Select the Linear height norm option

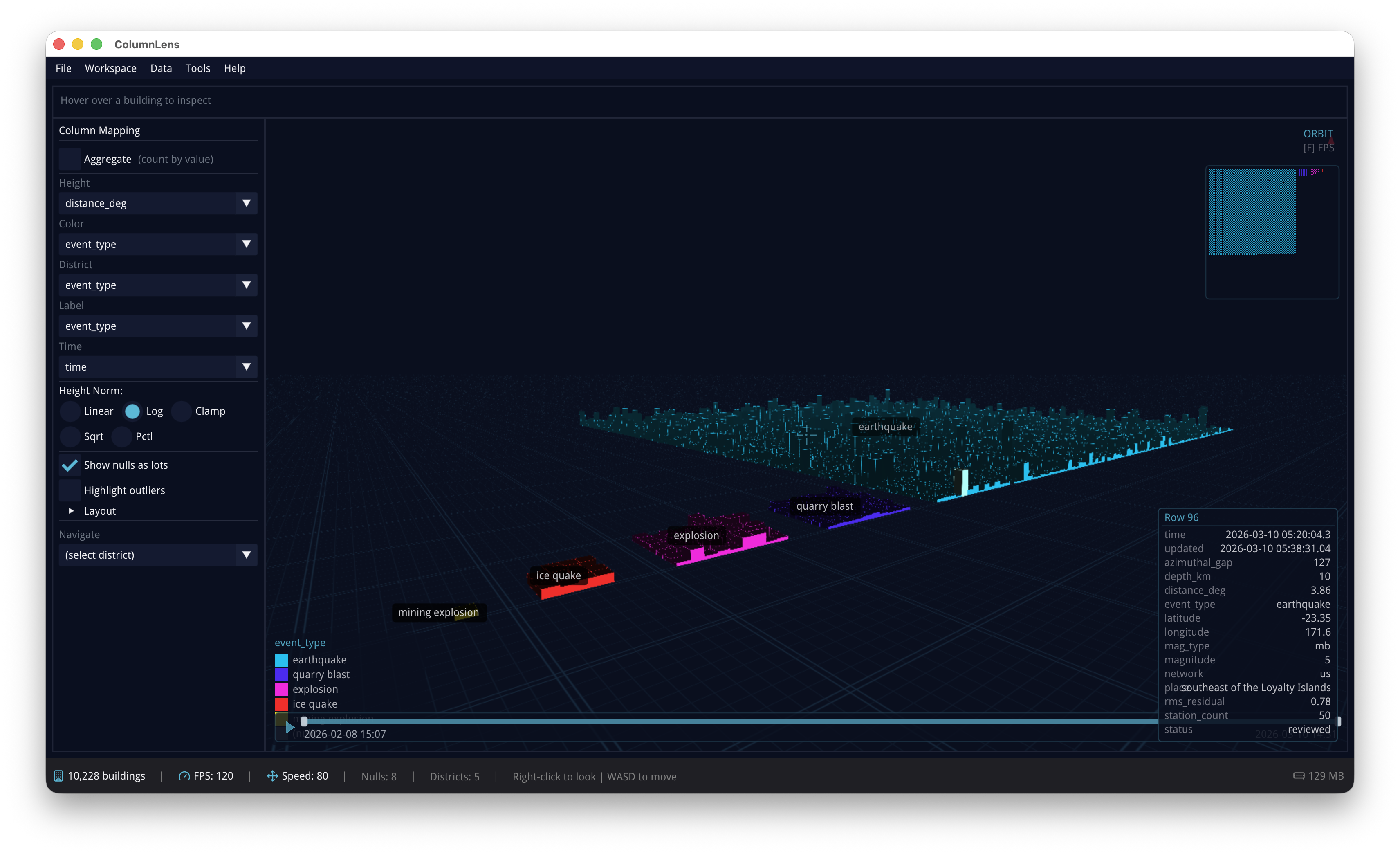tap(70, 411)
